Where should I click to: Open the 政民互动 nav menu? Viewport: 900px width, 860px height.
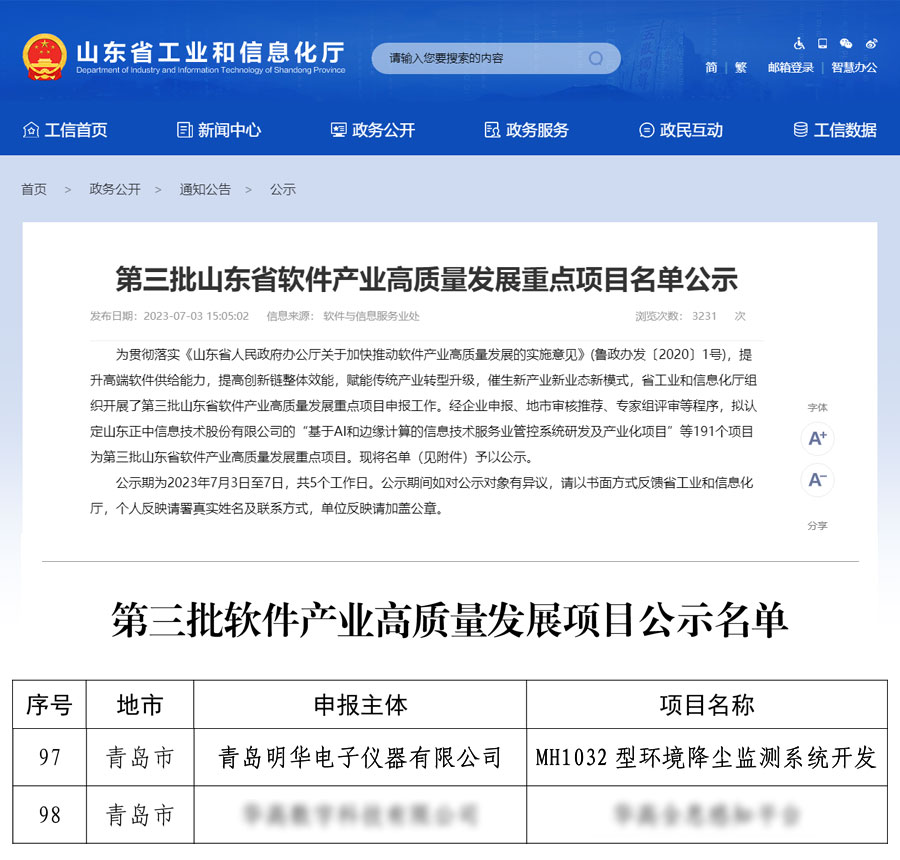(x=681, y=130)
